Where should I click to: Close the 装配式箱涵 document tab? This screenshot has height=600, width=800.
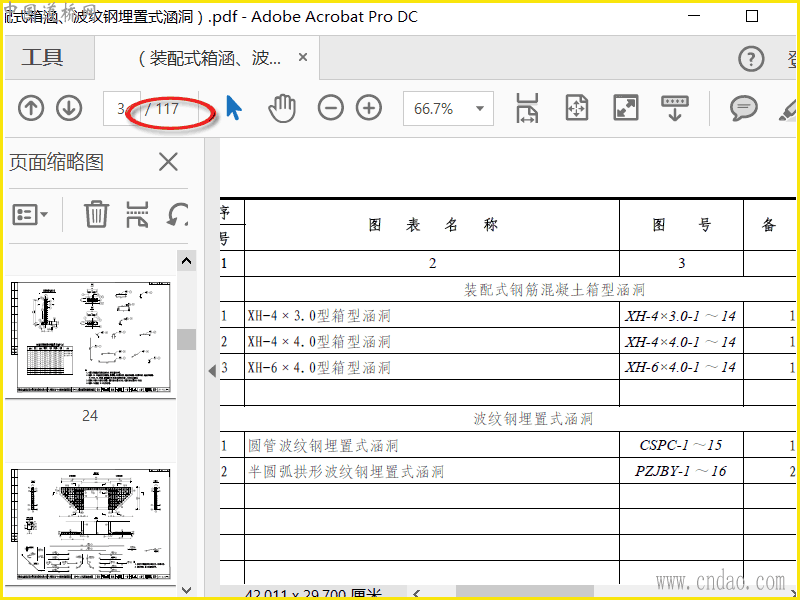pos(303,57)
